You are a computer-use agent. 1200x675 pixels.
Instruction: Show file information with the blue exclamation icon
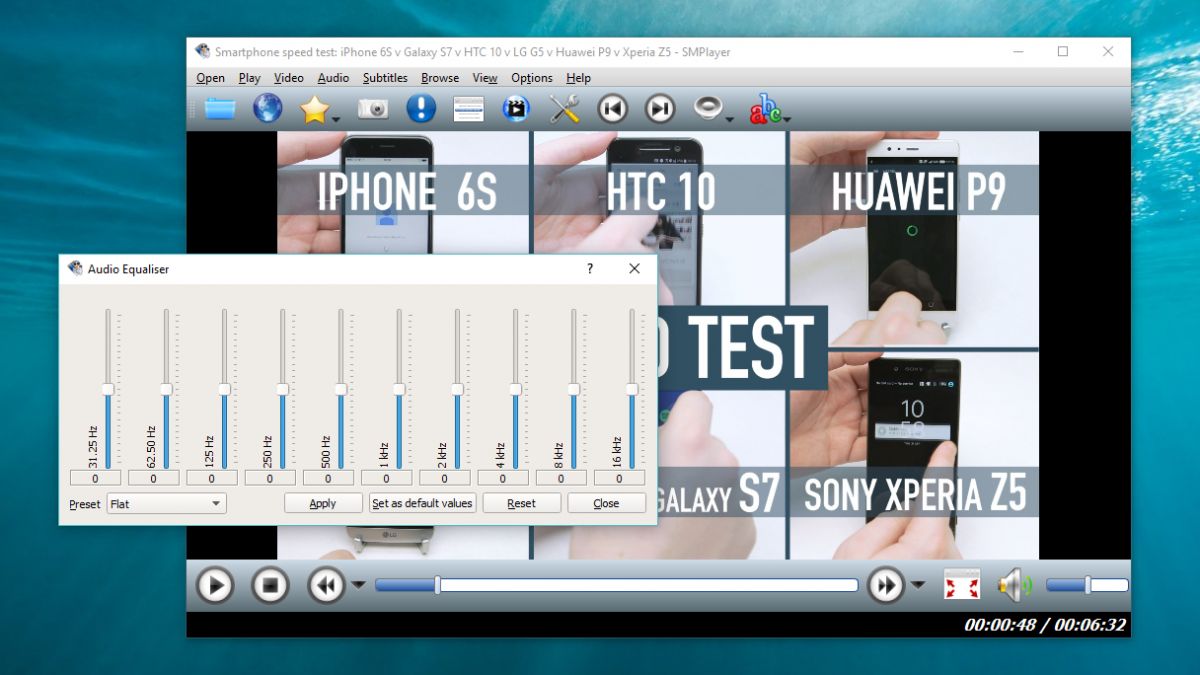pos(421,108)
